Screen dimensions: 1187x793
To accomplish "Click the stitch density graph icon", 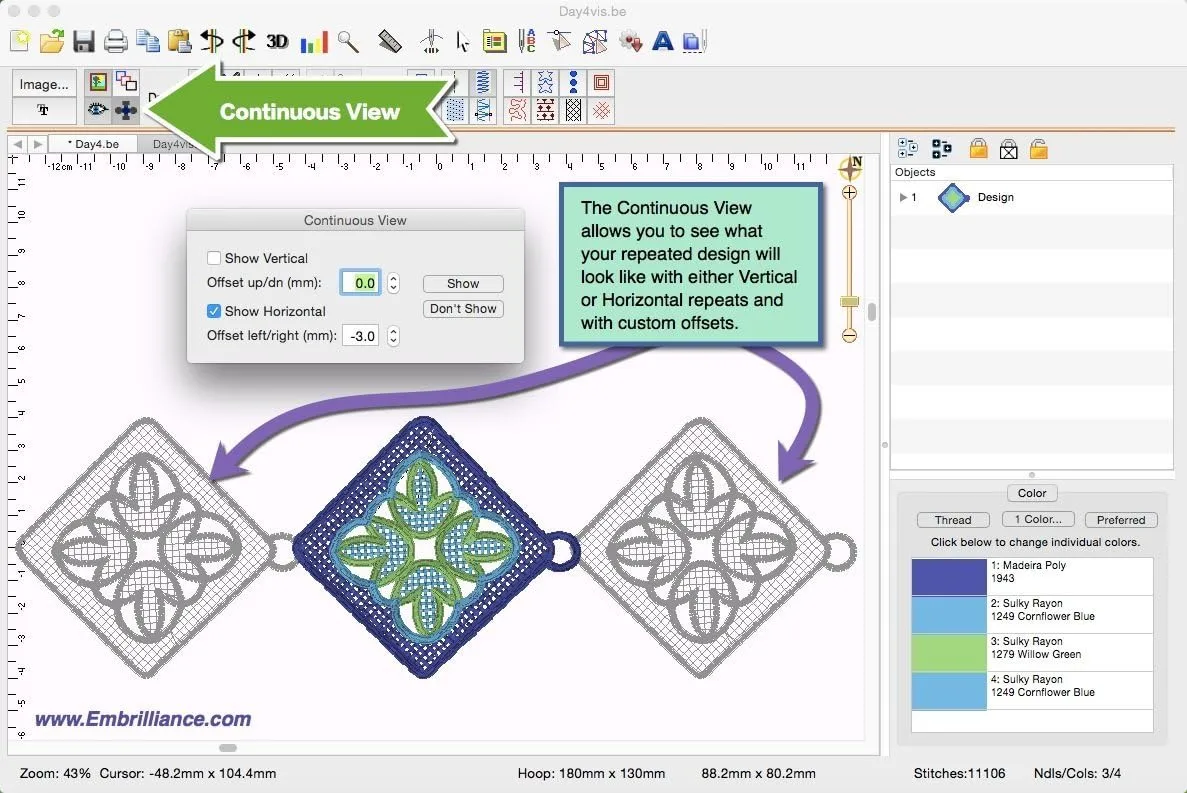I will (313, 41).
